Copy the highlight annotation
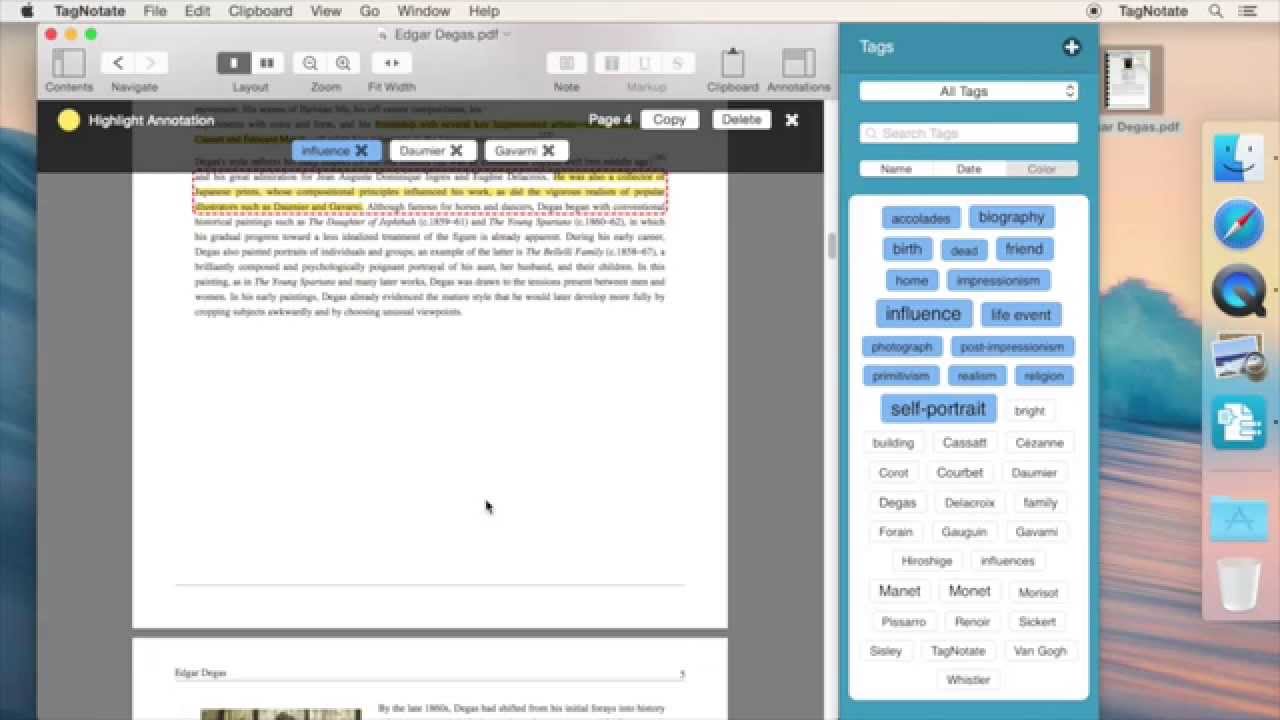This screenshot has height=720, width=1280. coord(669,119)
